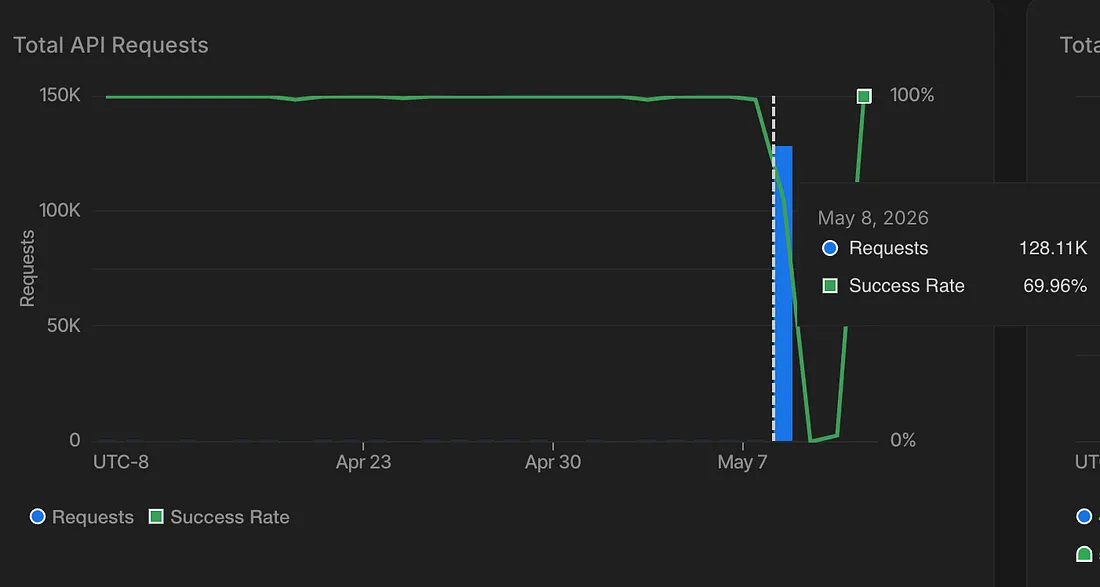Click the blue May 8 requests bar
The height and width of the screenshot is (587, 1100).
[x=784, y=293]
